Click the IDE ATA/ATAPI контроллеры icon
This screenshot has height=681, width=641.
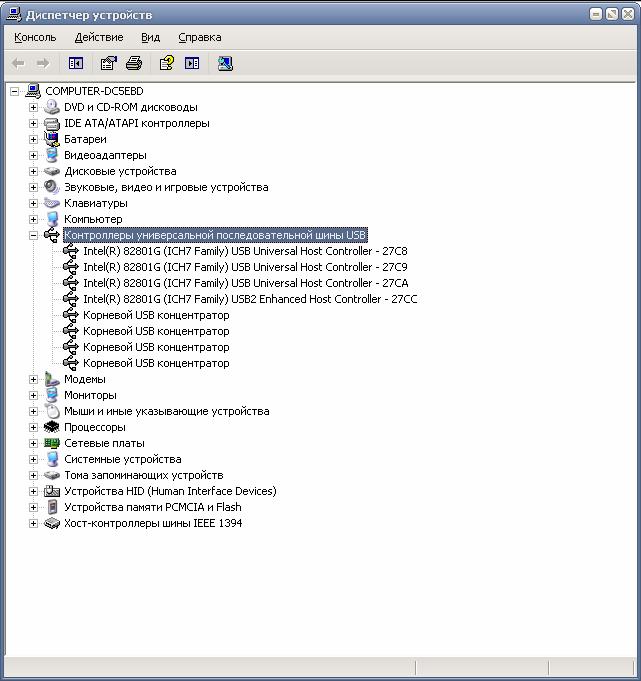coord(52,123)
